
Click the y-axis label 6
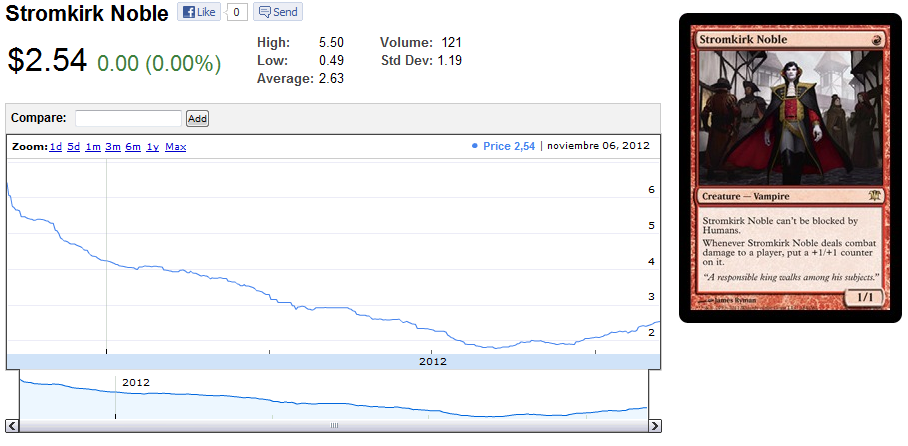click(651, 190)
